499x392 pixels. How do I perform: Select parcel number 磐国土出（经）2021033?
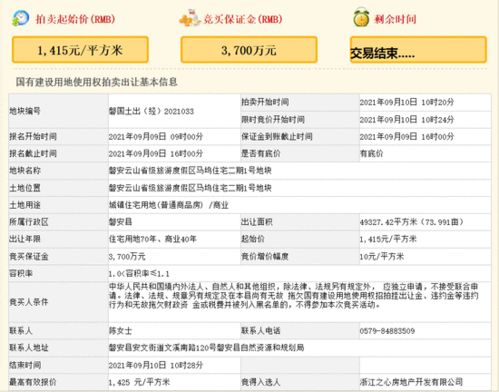[x=151, y=111]
